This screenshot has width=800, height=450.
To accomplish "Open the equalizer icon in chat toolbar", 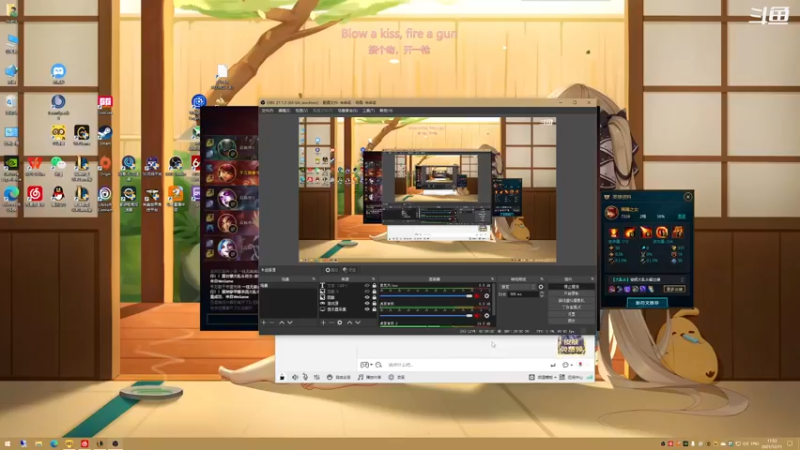I will pyautogui.click(x=316, y=377).
